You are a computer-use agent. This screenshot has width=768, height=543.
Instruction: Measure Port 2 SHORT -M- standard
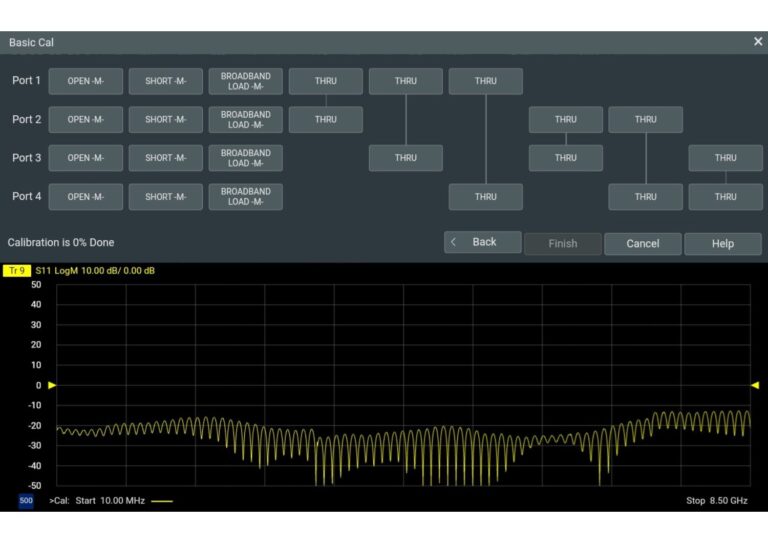[166, 119]
